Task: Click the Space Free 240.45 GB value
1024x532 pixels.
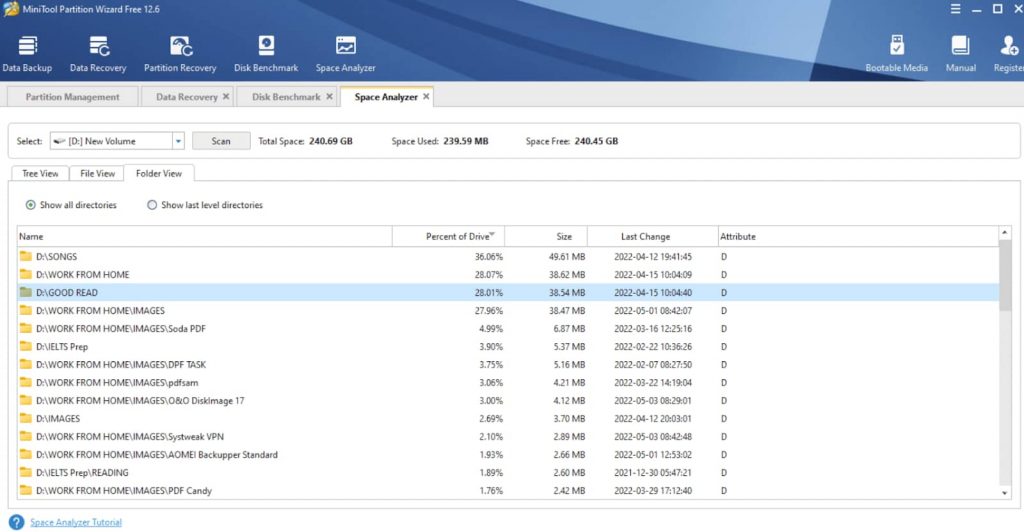Action: (x=596, y=141)
